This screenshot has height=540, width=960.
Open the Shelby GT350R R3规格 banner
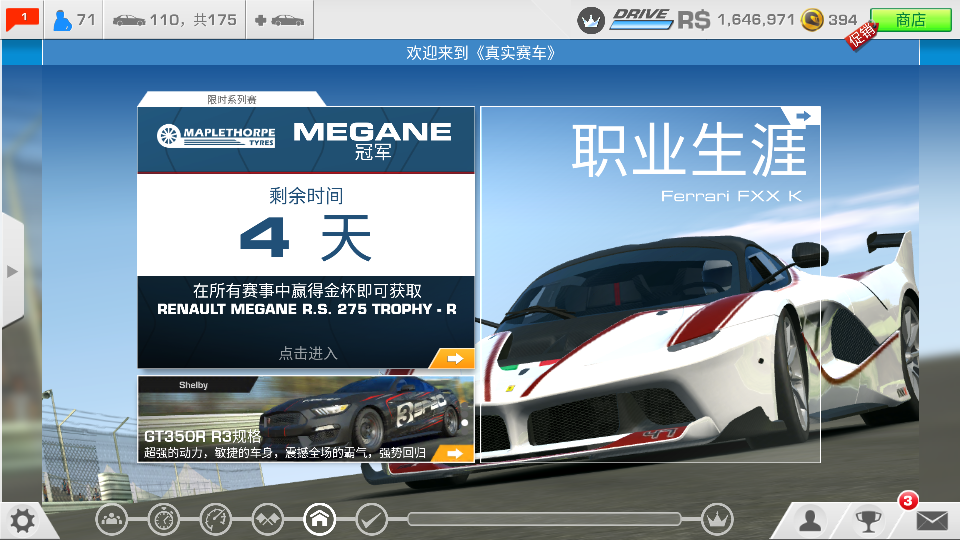tap(306, 419)
